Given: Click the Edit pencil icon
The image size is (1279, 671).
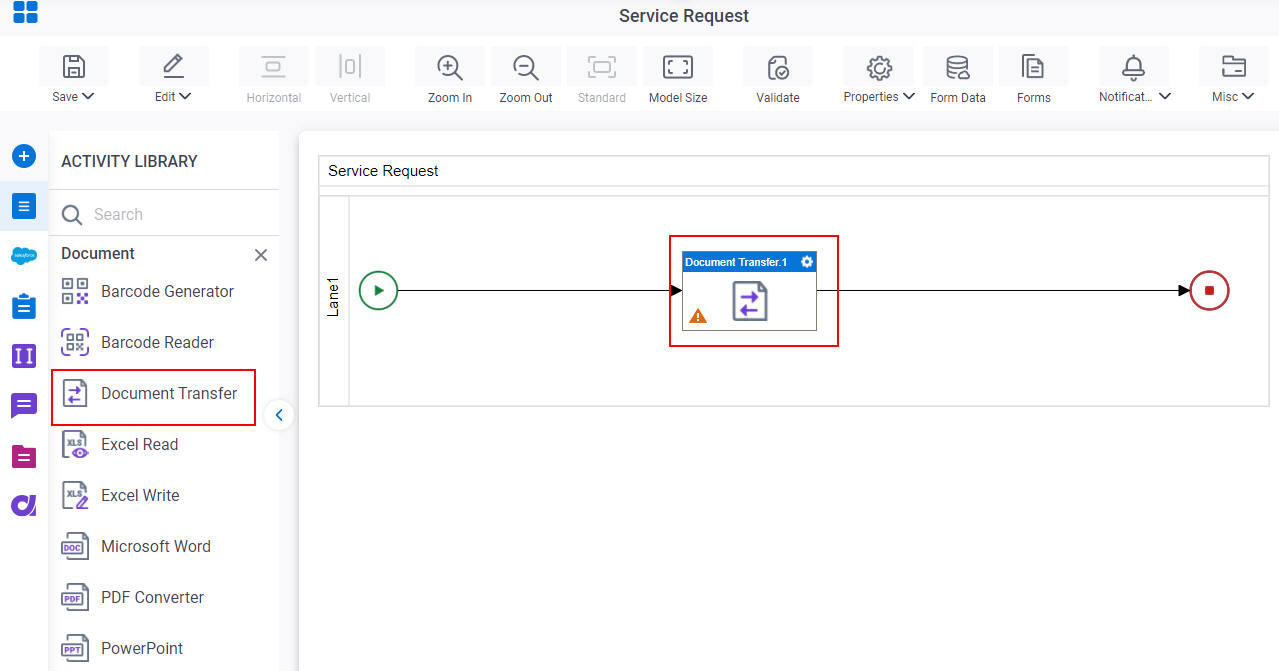Looking at the screenshot, I should (x=173, y=66).
